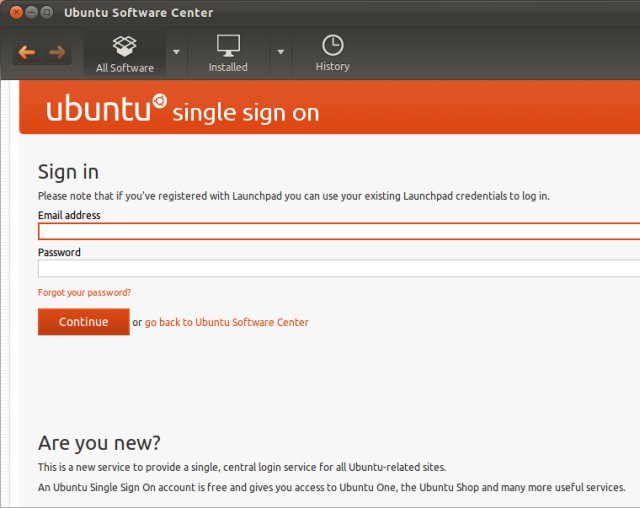Expand the All Software dropdown arrow
The width and height of the screenshot is (640, 508).
[176, 52]
